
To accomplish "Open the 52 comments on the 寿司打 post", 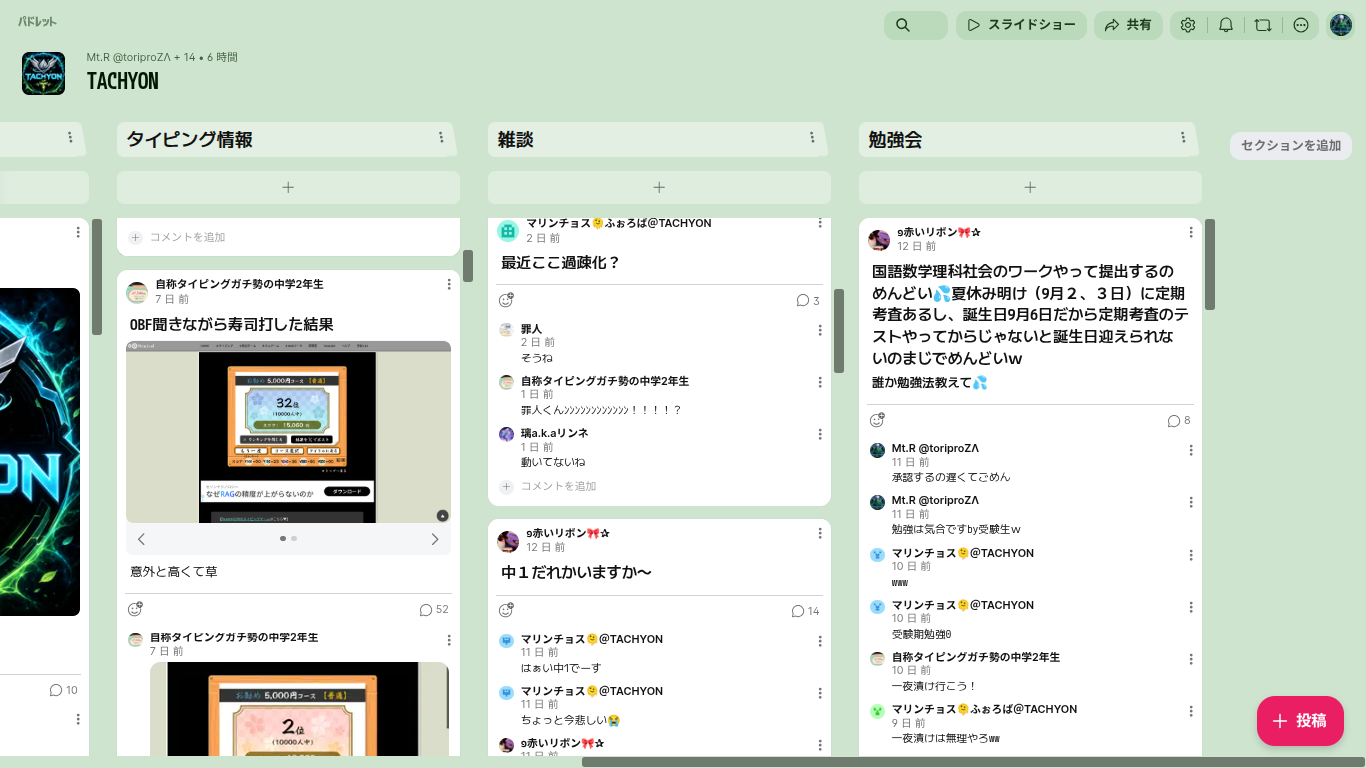I will (x=434, y=609).
